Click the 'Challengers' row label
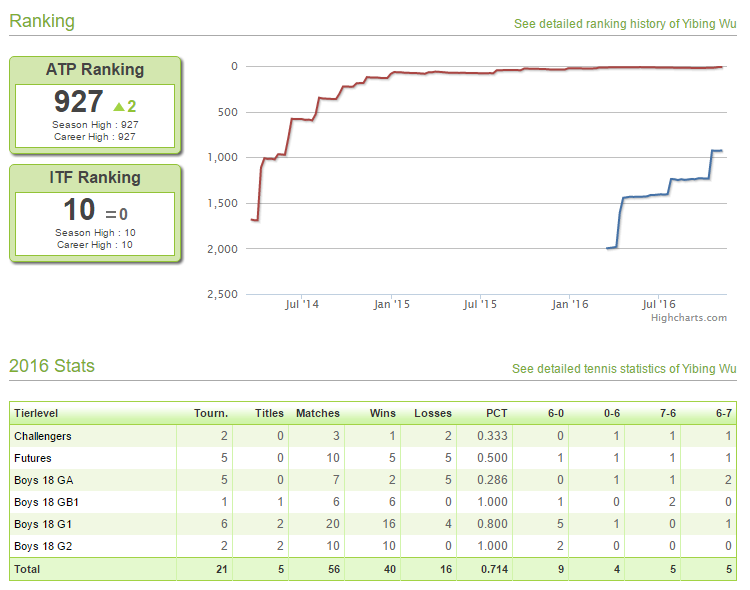Screen dimensions: 750x590 coord(43,436)
